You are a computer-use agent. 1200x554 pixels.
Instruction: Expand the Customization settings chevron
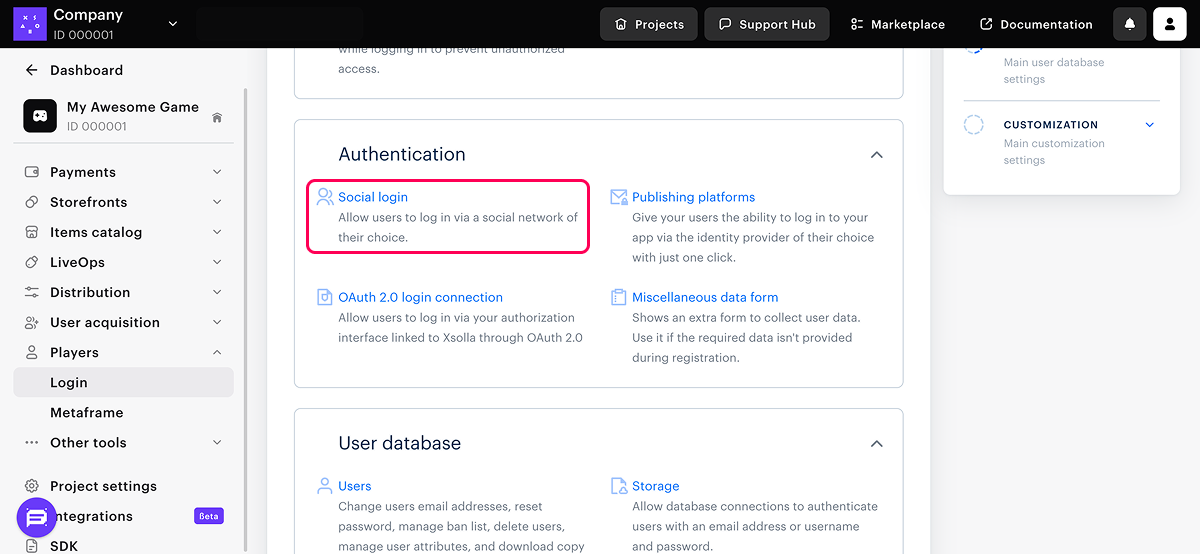(1149, 125)
